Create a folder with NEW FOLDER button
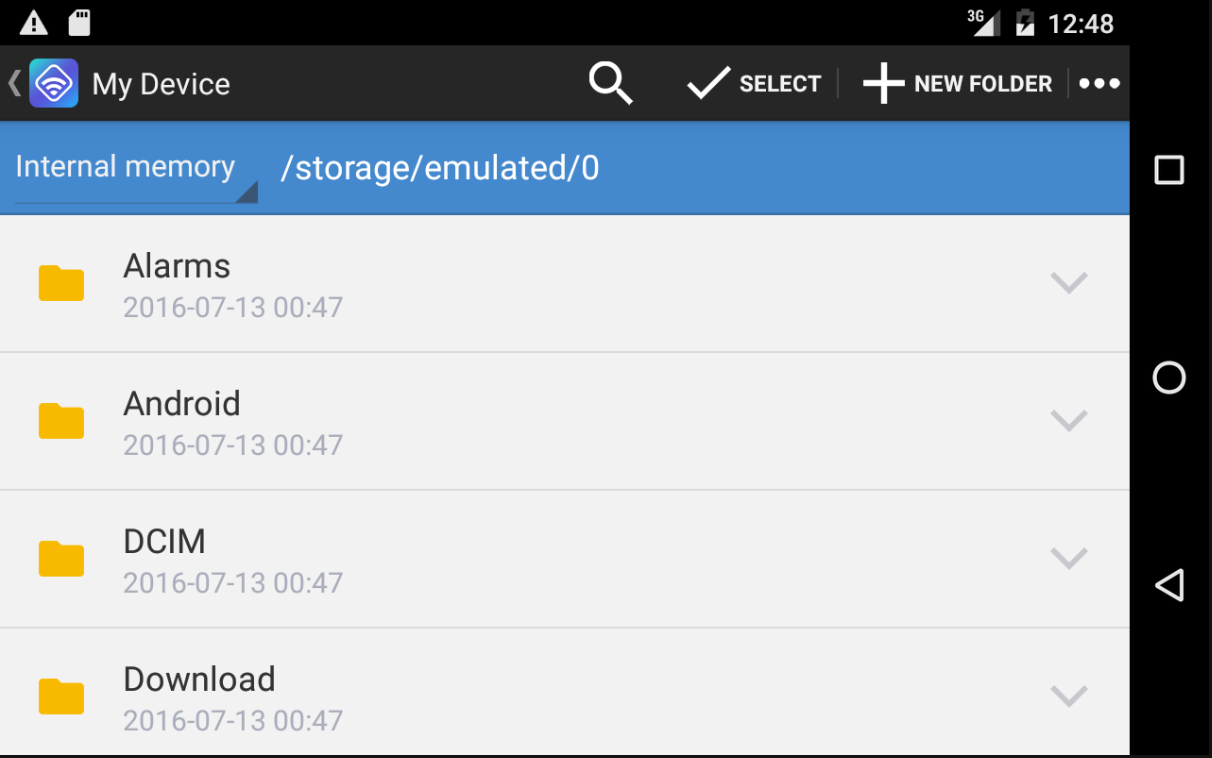This screenshot has height=758, width=1212. [957, 84]
